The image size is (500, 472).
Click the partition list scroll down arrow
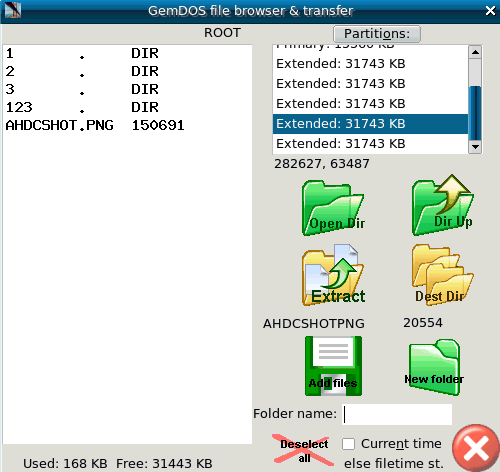coord(475,147)
